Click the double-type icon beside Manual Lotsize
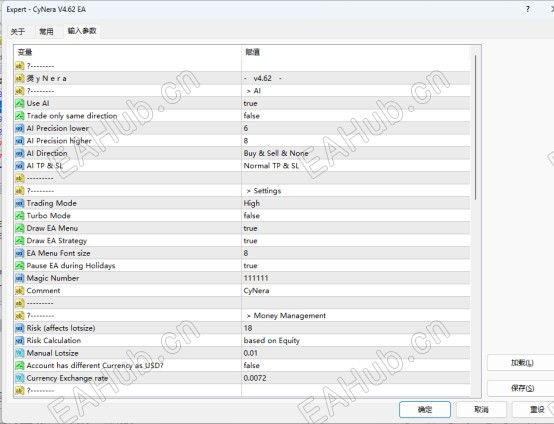 point(19,353)
